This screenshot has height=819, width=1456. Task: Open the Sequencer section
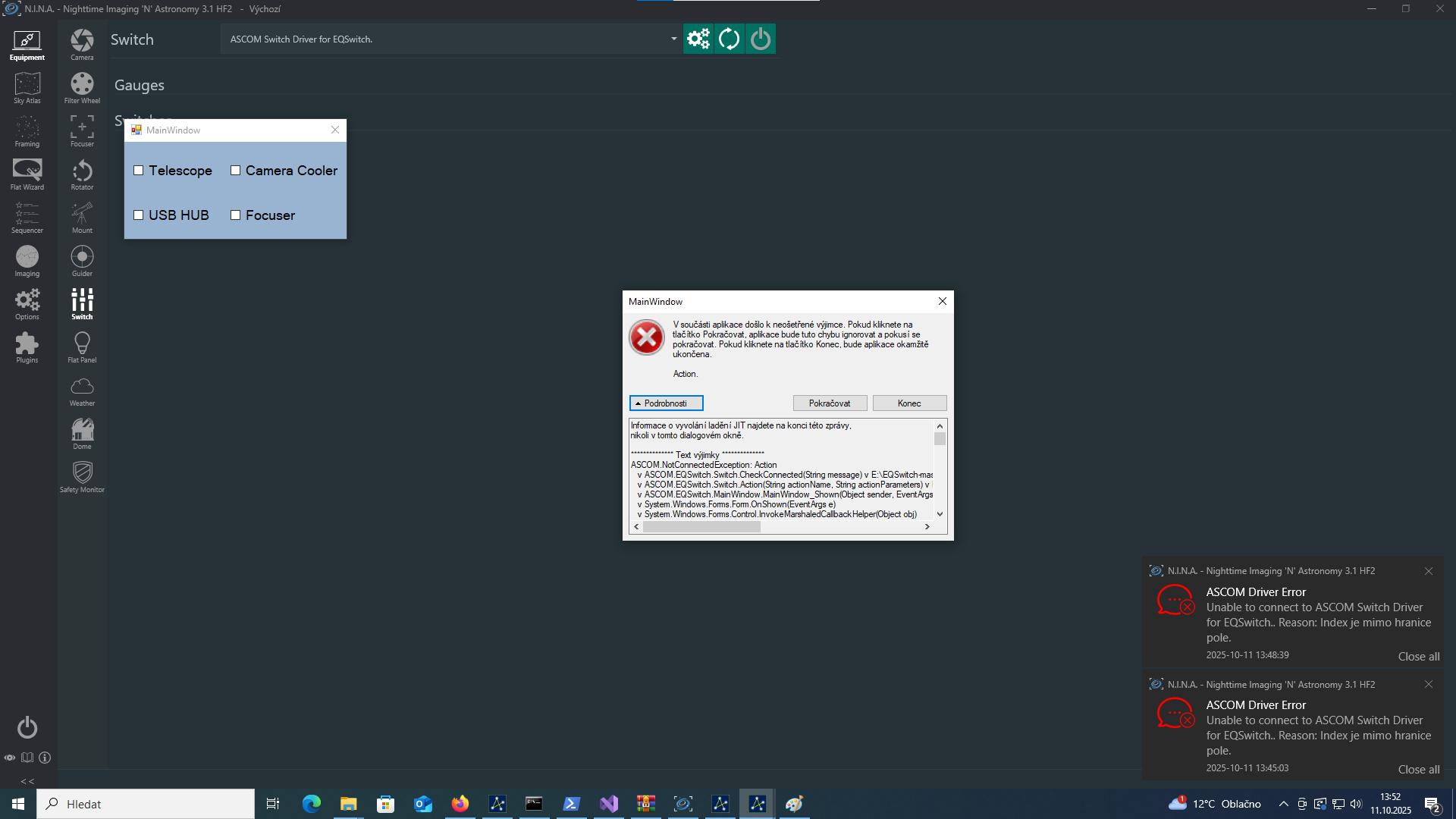coord(27,218)
